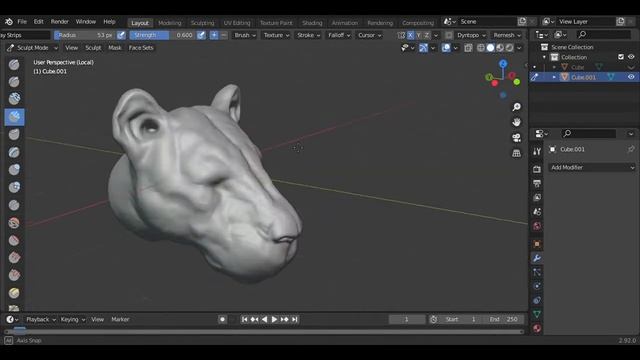Collapse the Collection tree item
This screenshot has height=360, width=640.
544,57
